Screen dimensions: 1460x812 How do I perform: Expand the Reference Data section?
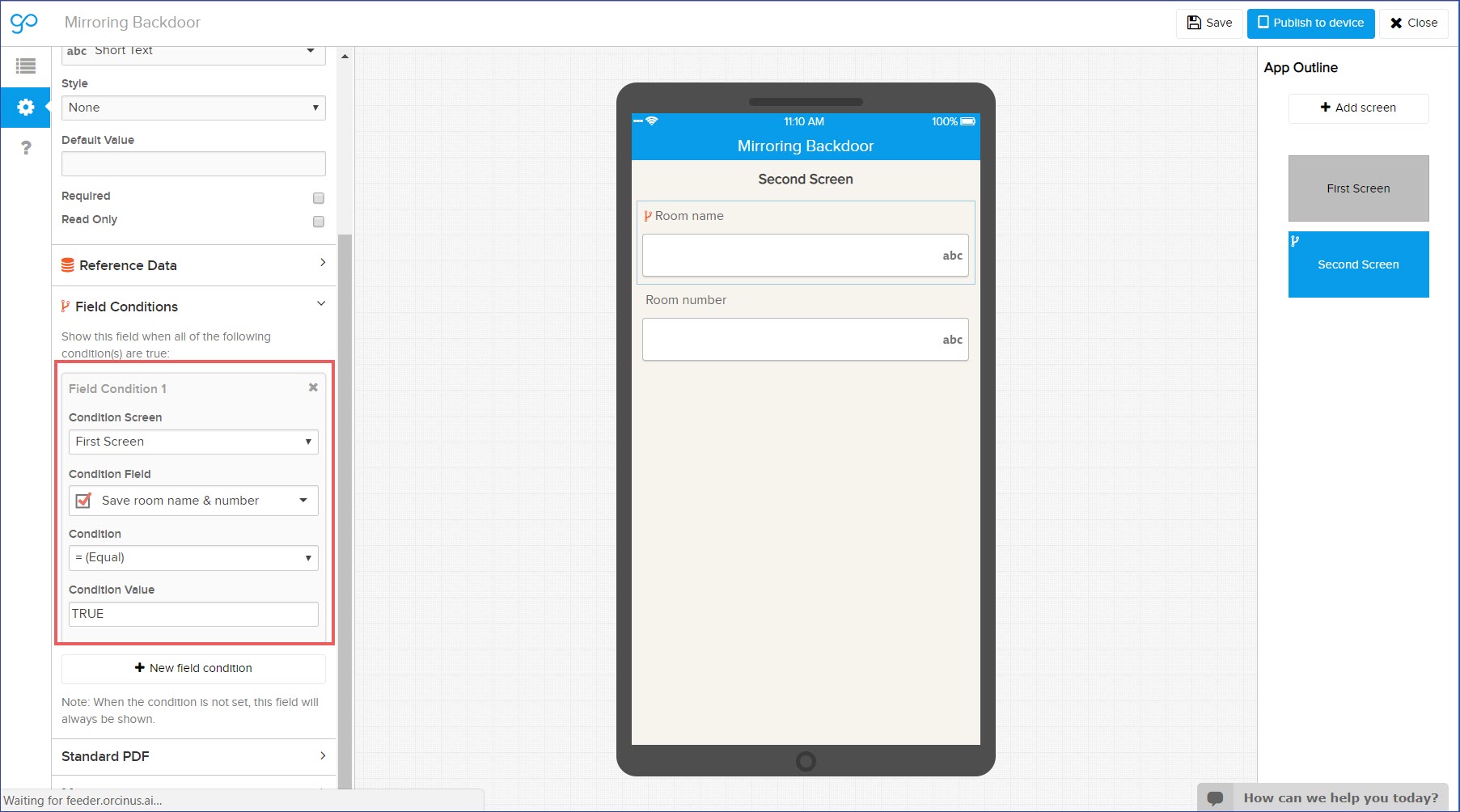point(193,265)
